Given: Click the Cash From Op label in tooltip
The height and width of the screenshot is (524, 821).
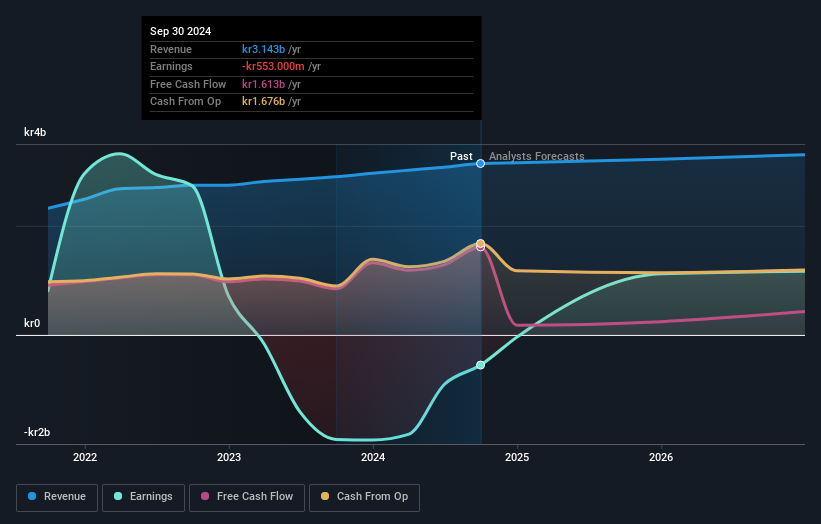Looking at the screenshot, I should click(185, 102).
